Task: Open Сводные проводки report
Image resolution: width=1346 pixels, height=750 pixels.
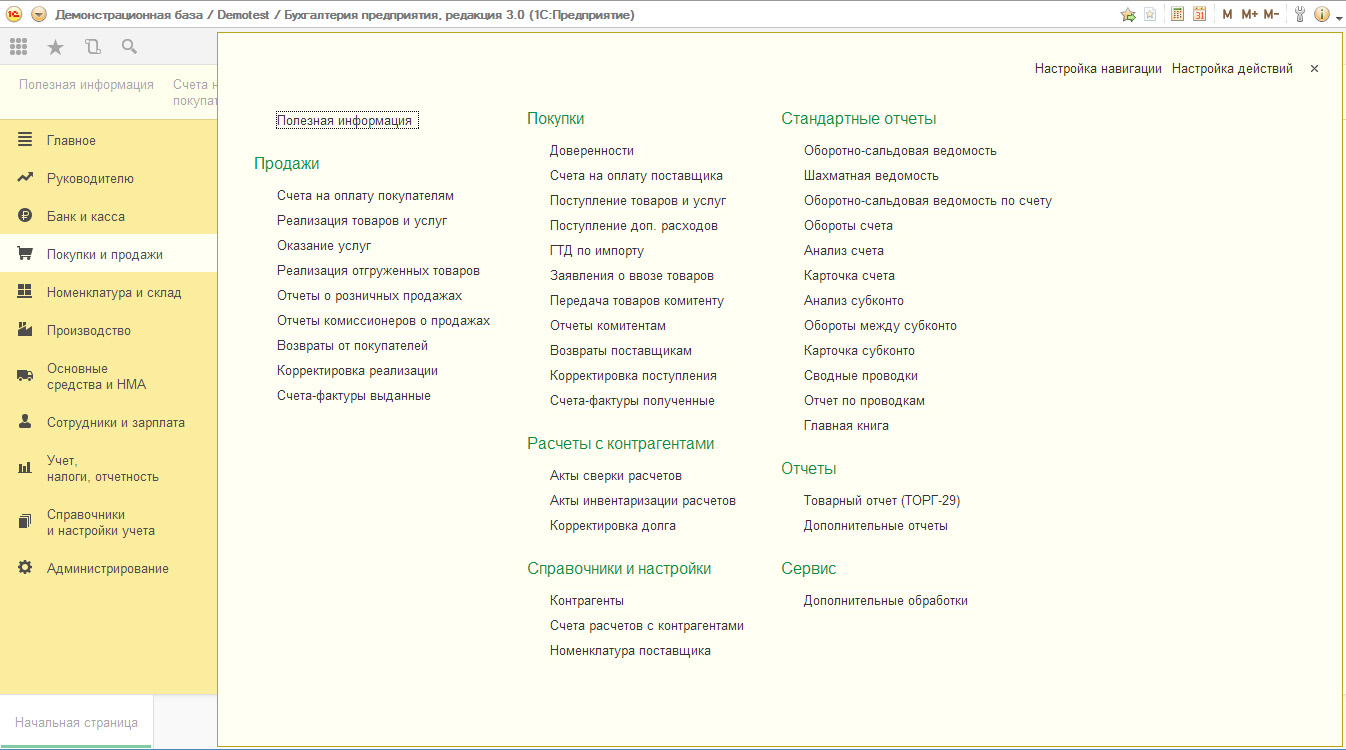Action: pos(861,376)
